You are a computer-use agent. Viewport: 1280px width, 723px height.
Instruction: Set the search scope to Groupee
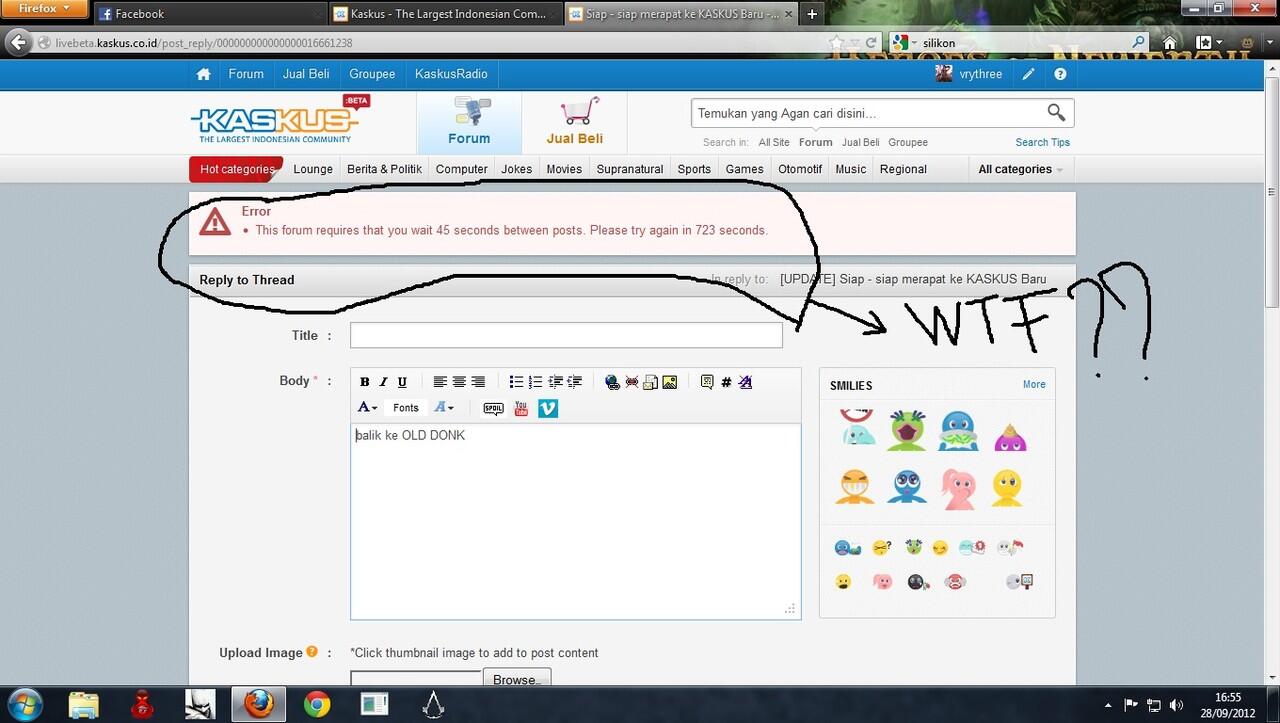pyautogui.click(x=908, y=142)
